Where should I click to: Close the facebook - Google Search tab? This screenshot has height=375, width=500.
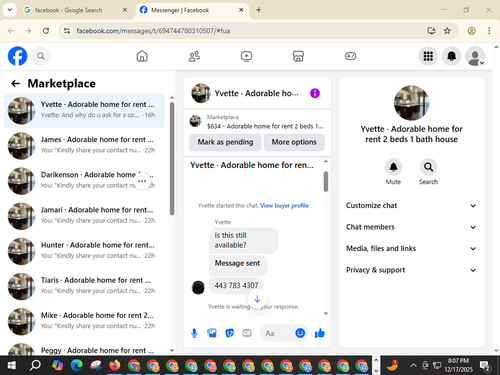click(125, 10)
